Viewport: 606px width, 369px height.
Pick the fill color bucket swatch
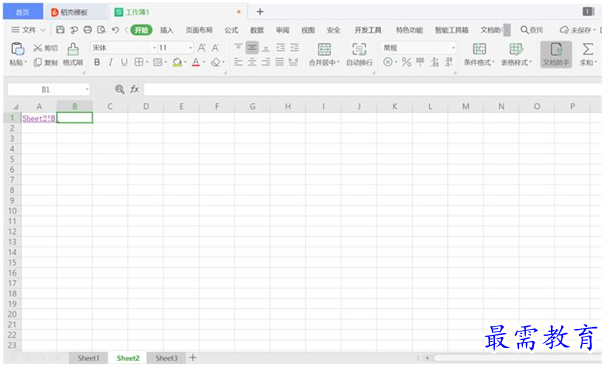pyautogui.click(x=177, y=62)
